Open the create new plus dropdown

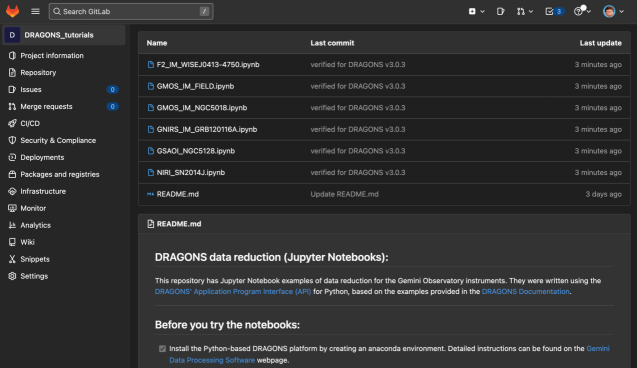coord(477,11)
